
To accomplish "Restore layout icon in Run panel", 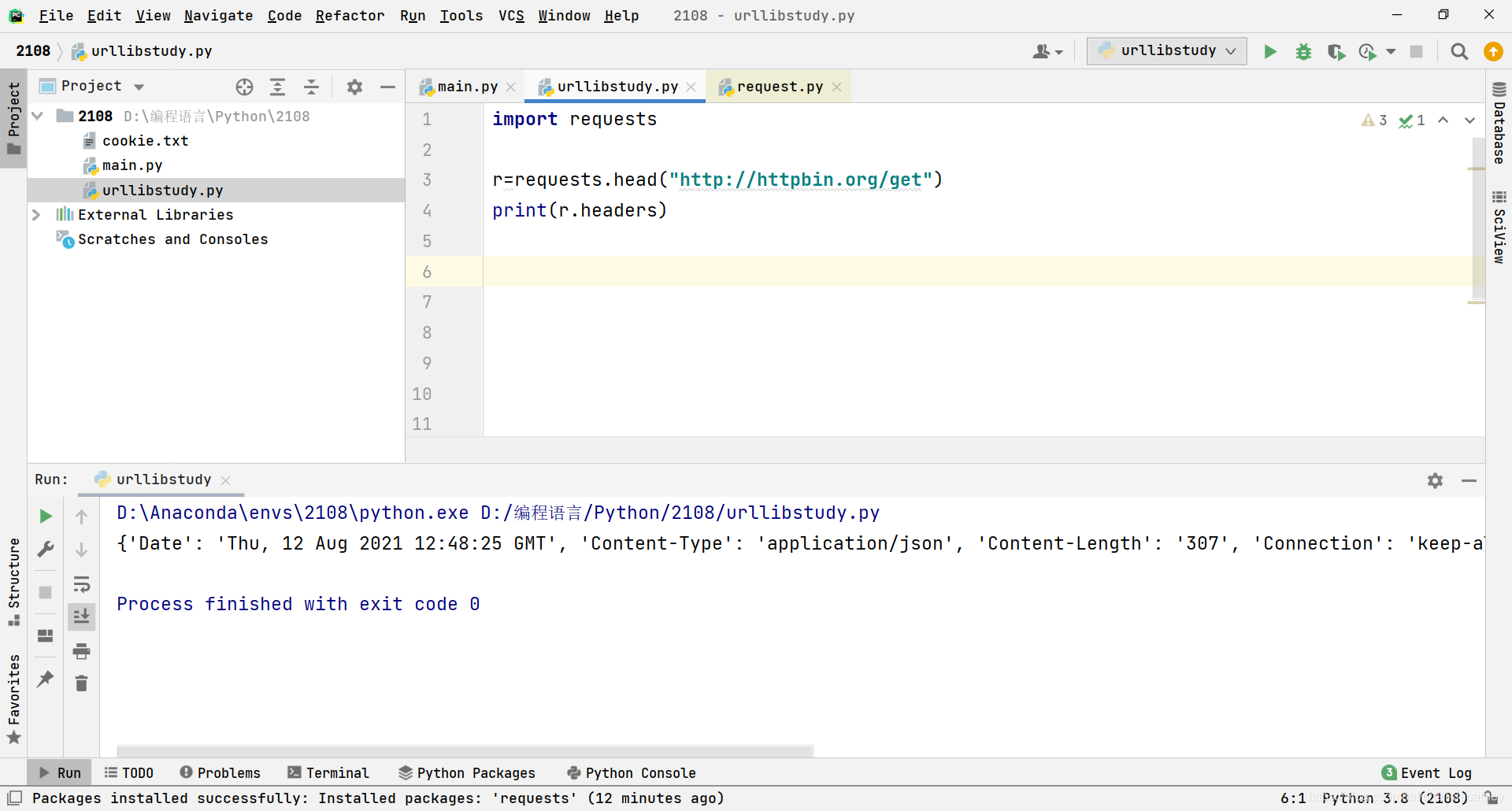I will point(46,635).
